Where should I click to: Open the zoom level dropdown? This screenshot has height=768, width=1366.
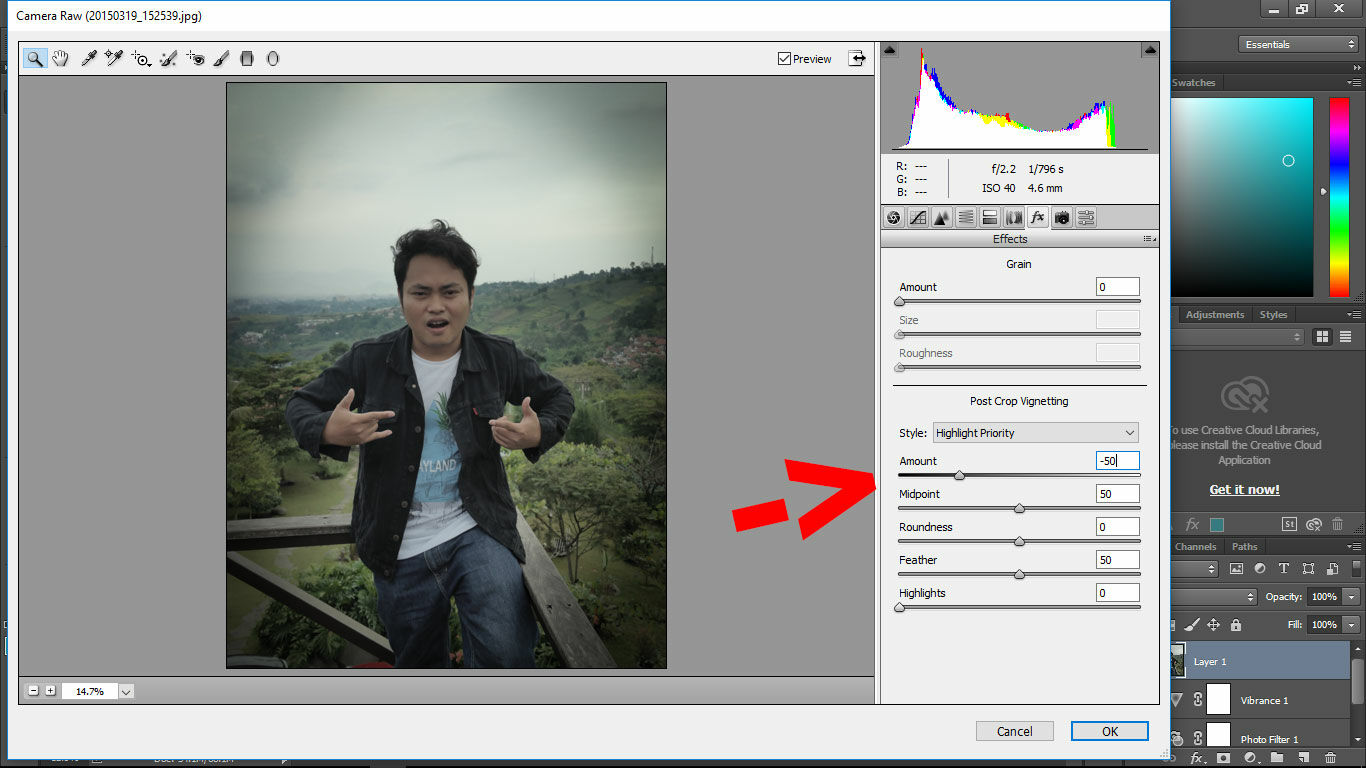(x=125, y=690)
